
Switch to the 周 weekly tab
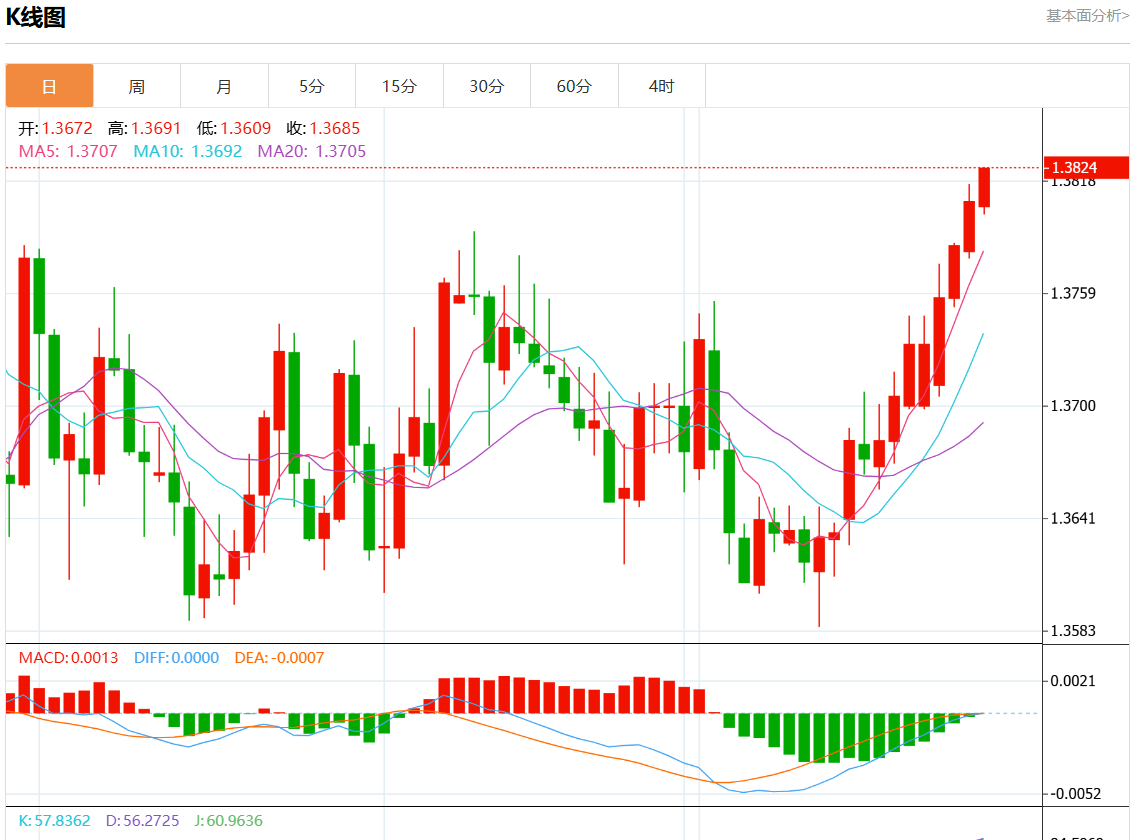coord(137,86)
